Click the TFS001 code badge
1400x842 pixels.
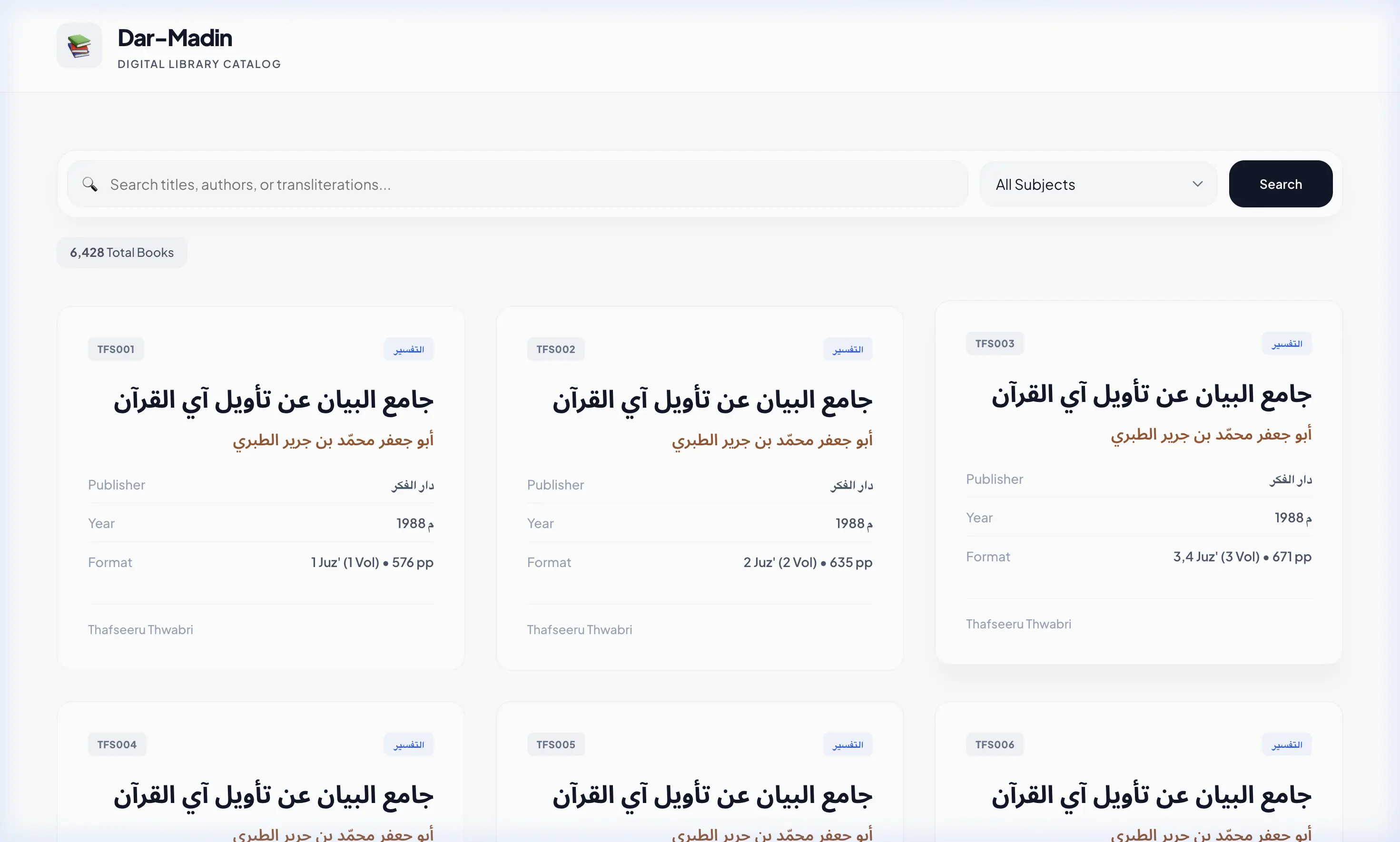point(116,349)
